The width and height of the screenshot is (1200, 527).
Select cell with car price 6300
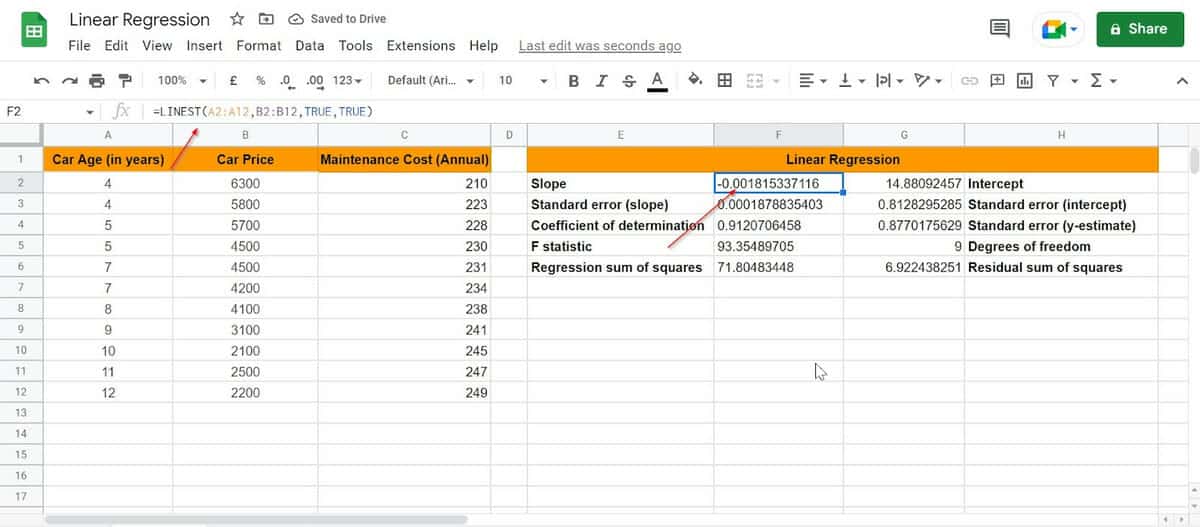coord(244,183)
